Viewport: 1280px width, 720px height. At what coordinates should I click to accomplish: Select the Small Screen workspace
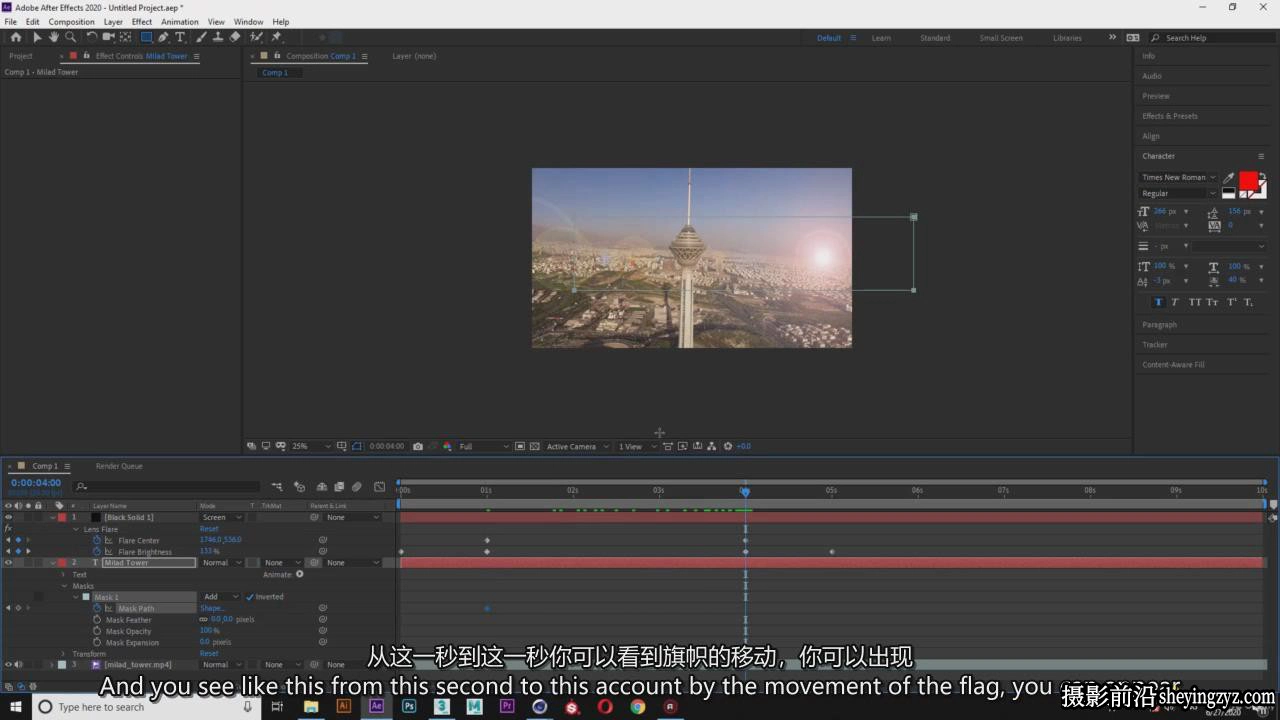point(1001,38)
